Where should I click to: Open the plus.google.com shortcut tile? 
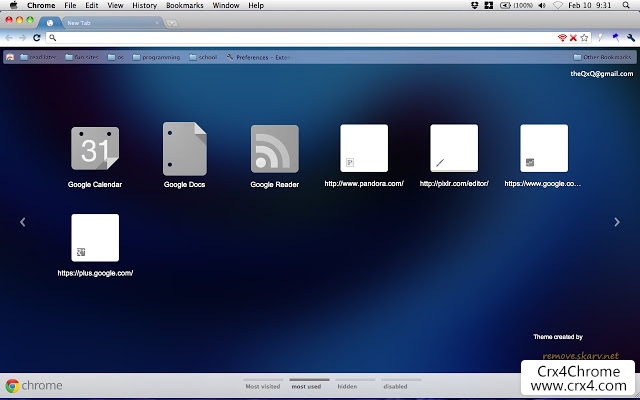[x=95, y=238]
